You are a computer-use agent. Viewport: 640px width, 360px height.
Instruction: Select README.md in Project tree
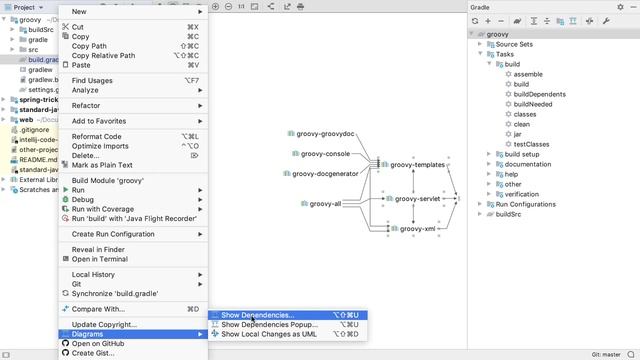pyautogui.click(x=38, y=160)
